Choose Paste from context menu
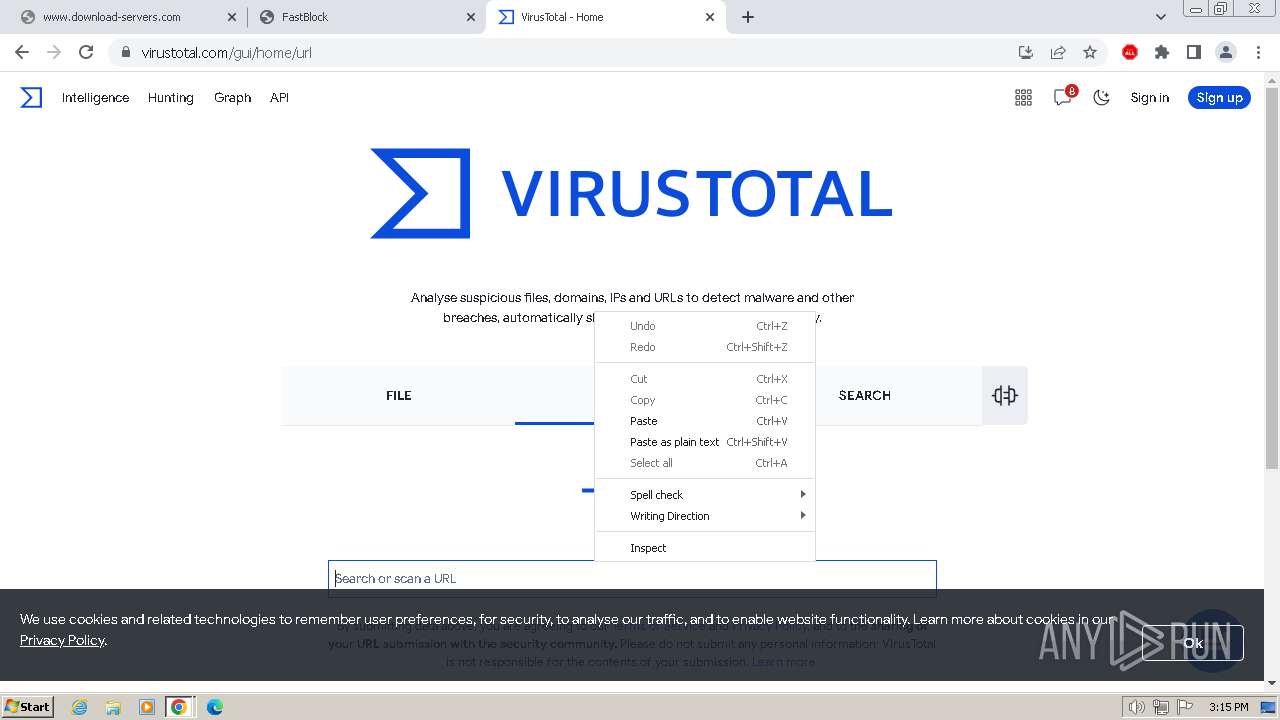The width and height of the screenshot is (1280, 720). click(x=705, y=421)
